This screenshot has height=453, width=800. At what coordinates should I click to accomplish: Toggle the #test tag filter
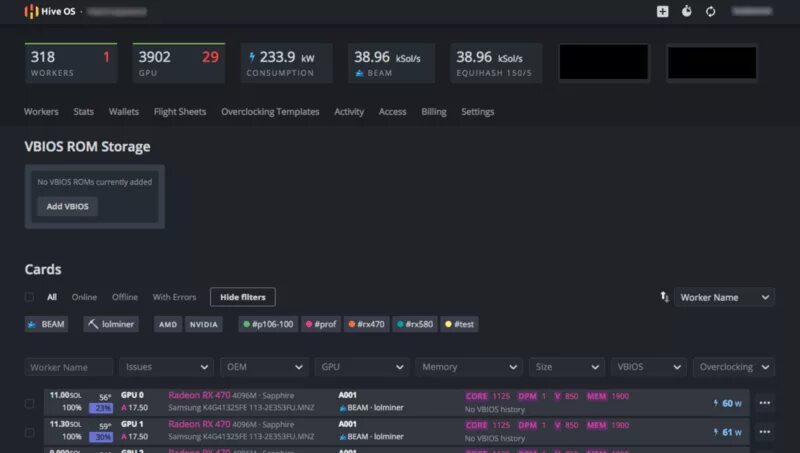coord(459,324)
